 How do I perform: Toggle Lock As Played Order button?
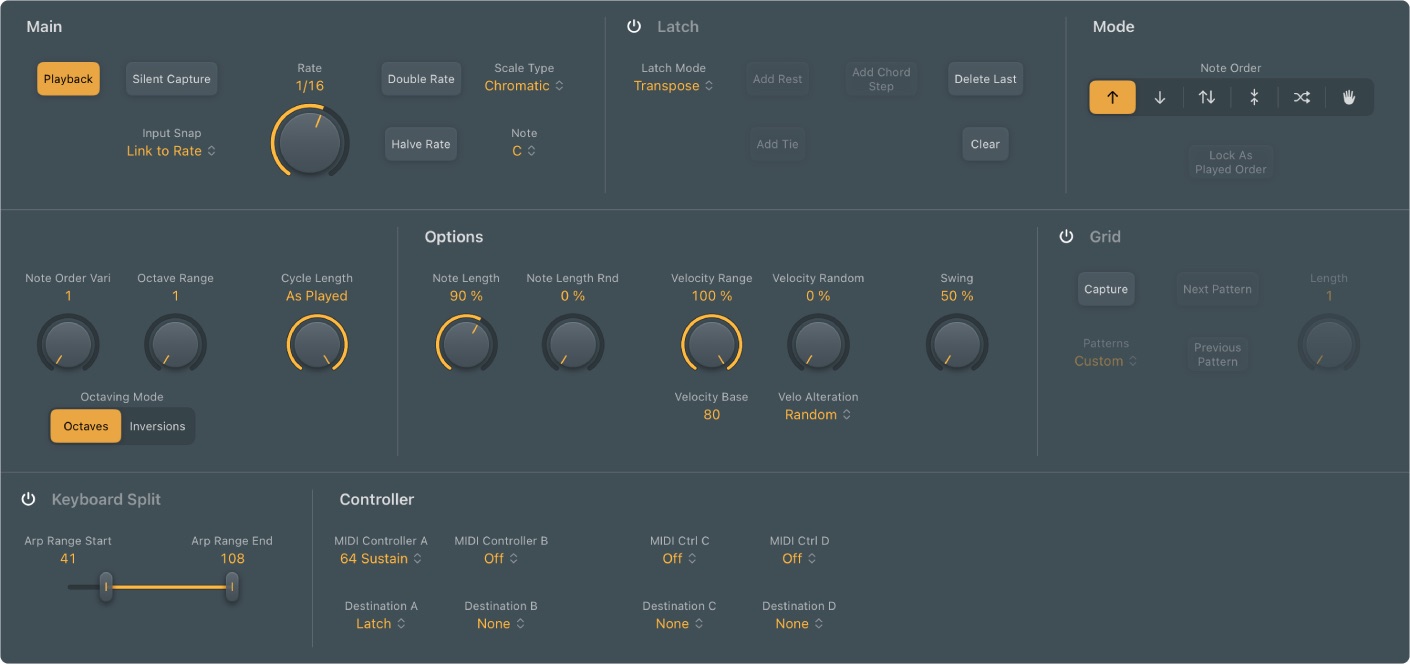tap(1230, 162)
